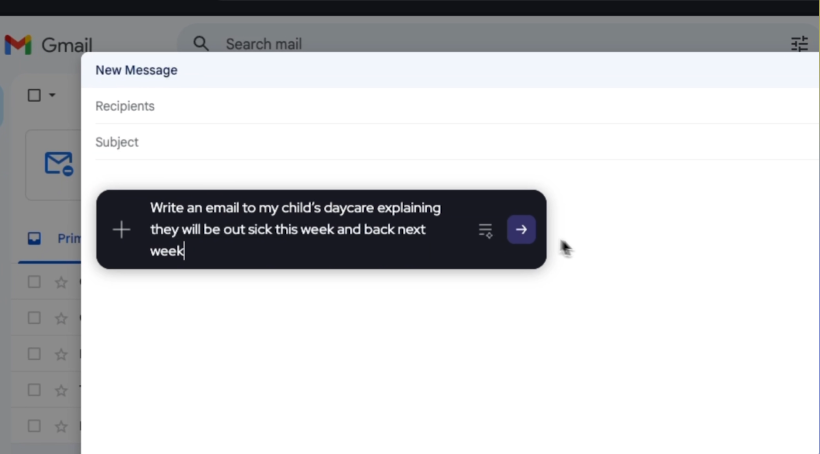Click the Gmail logo
Viewport: 820px width, 454px height.
click(48, 45)
